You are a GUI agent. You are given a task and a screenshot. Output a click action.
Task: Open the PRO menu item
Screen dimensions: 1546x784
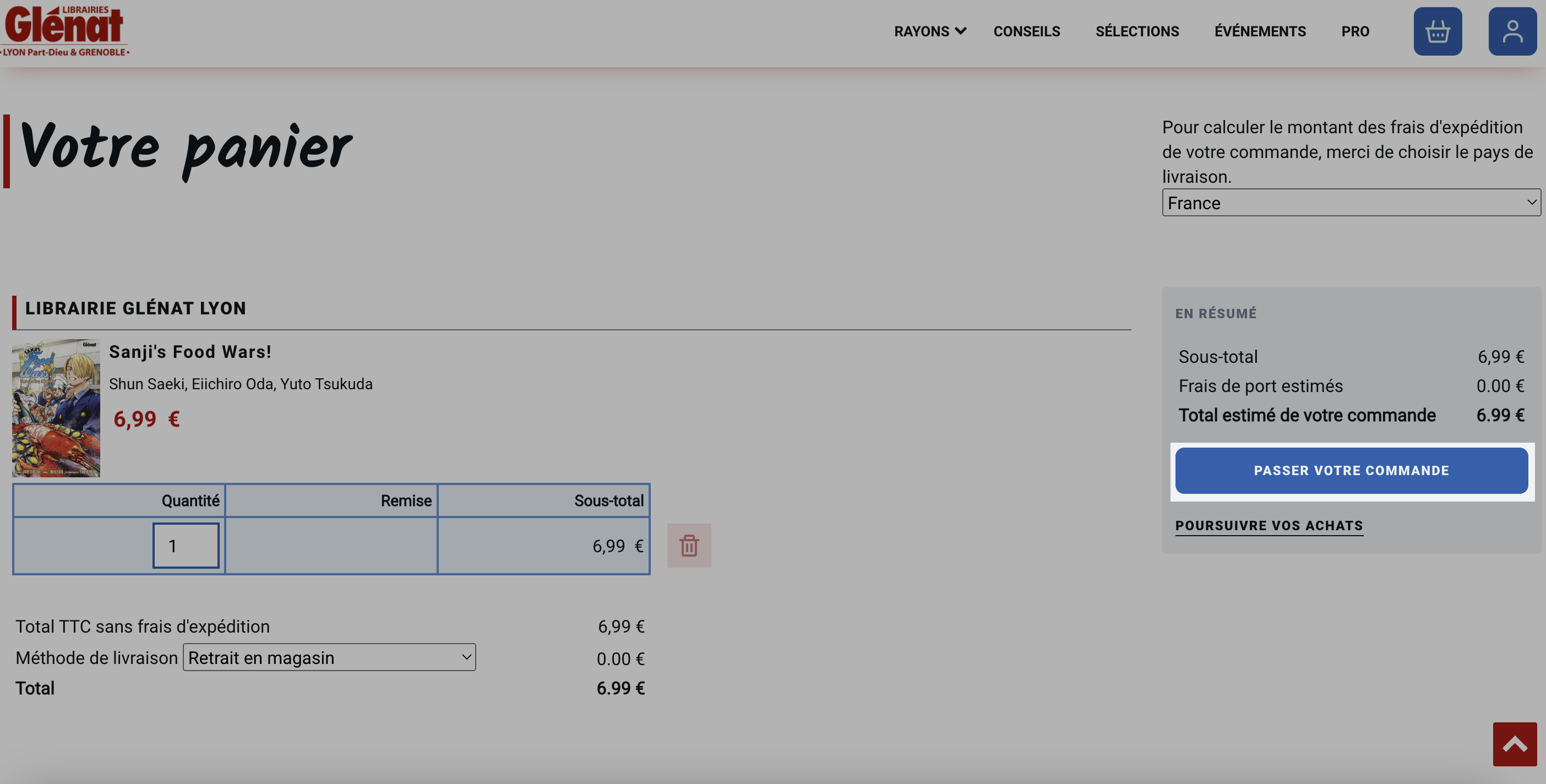tap(1355, 31)
